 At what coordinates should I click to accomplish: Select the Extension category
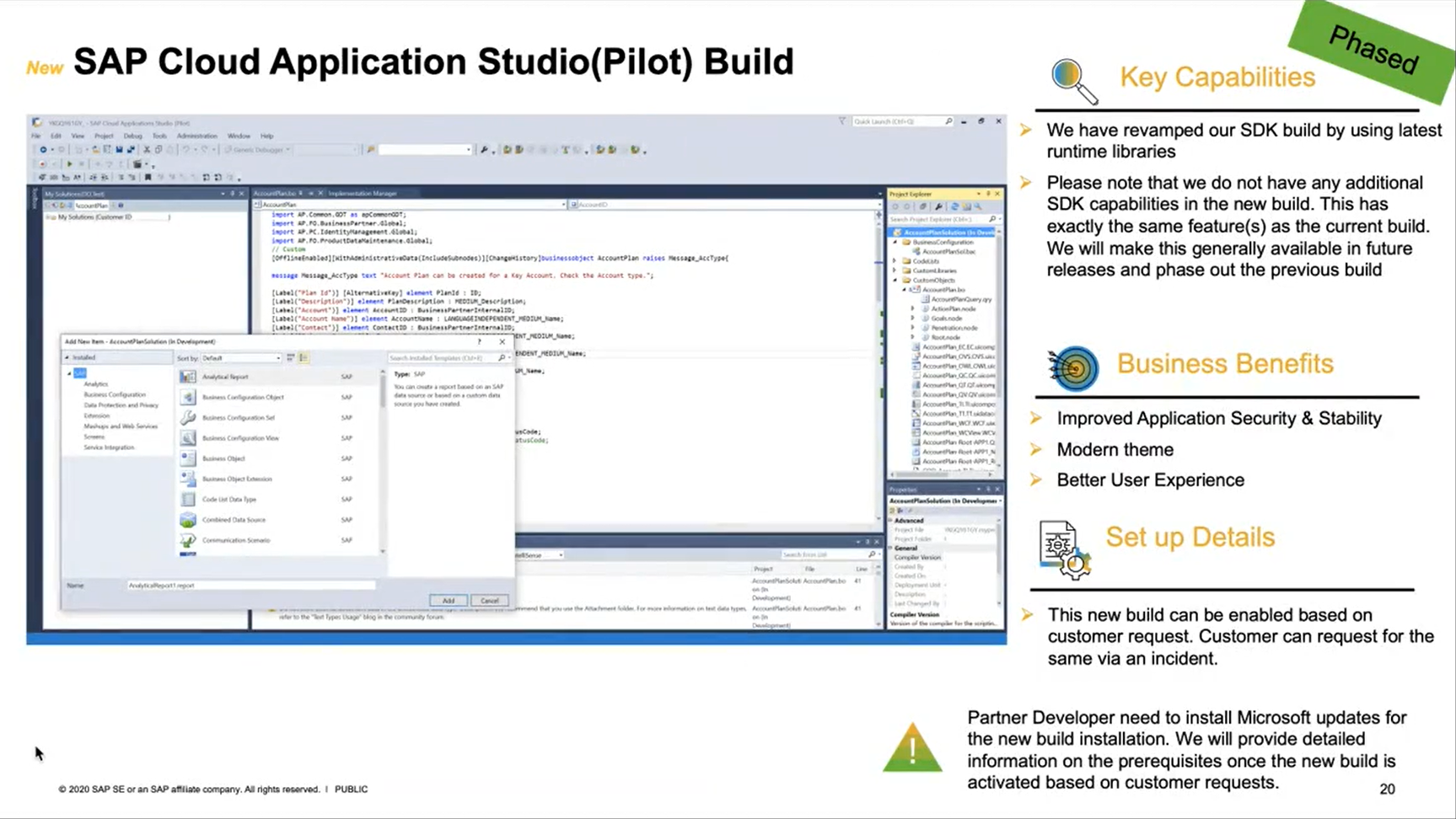[x=97, y=415]
